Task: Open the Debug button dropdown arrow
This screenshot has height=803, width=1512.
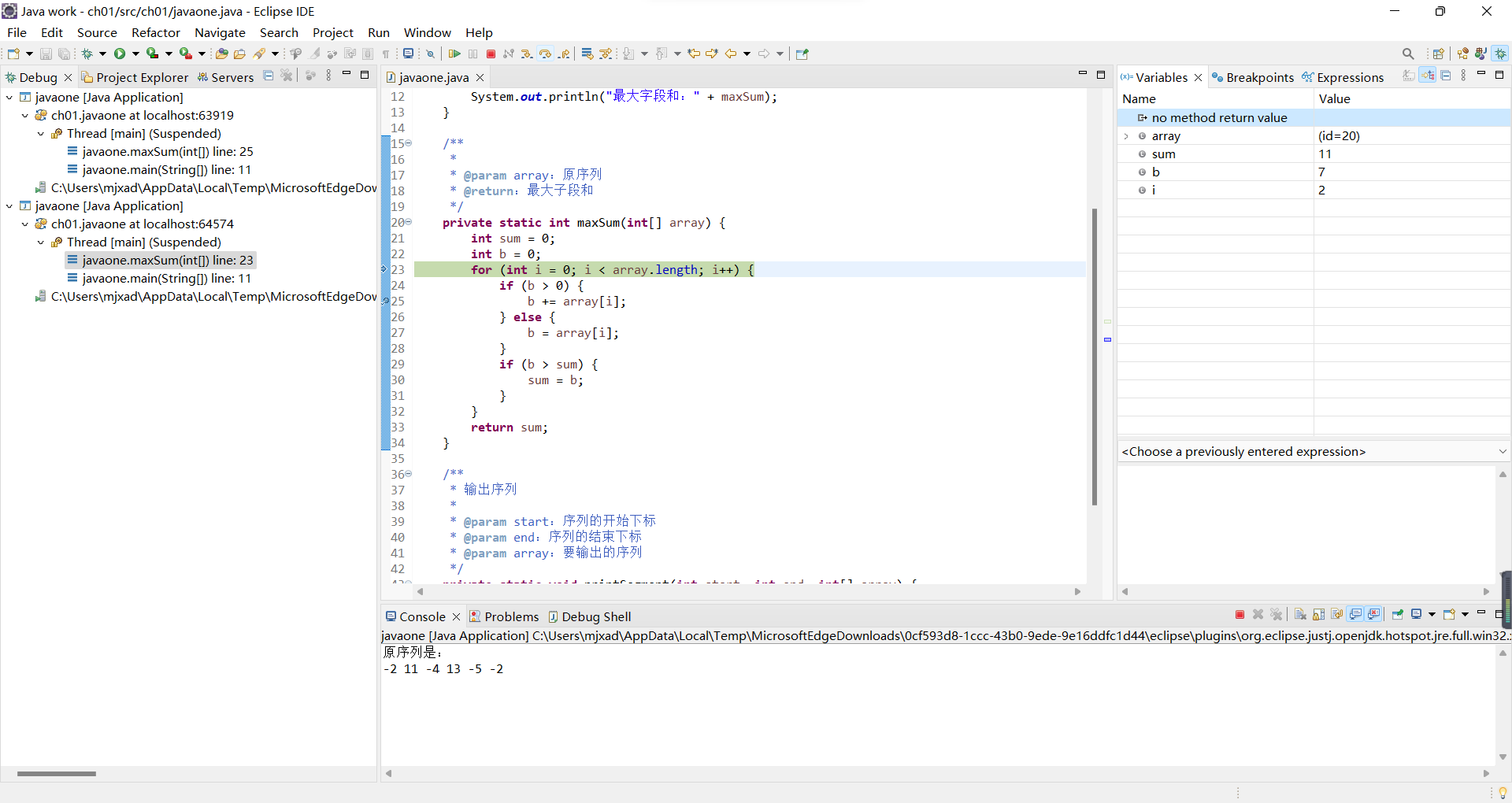Action: pyautogui.click(x=102, y=54)
